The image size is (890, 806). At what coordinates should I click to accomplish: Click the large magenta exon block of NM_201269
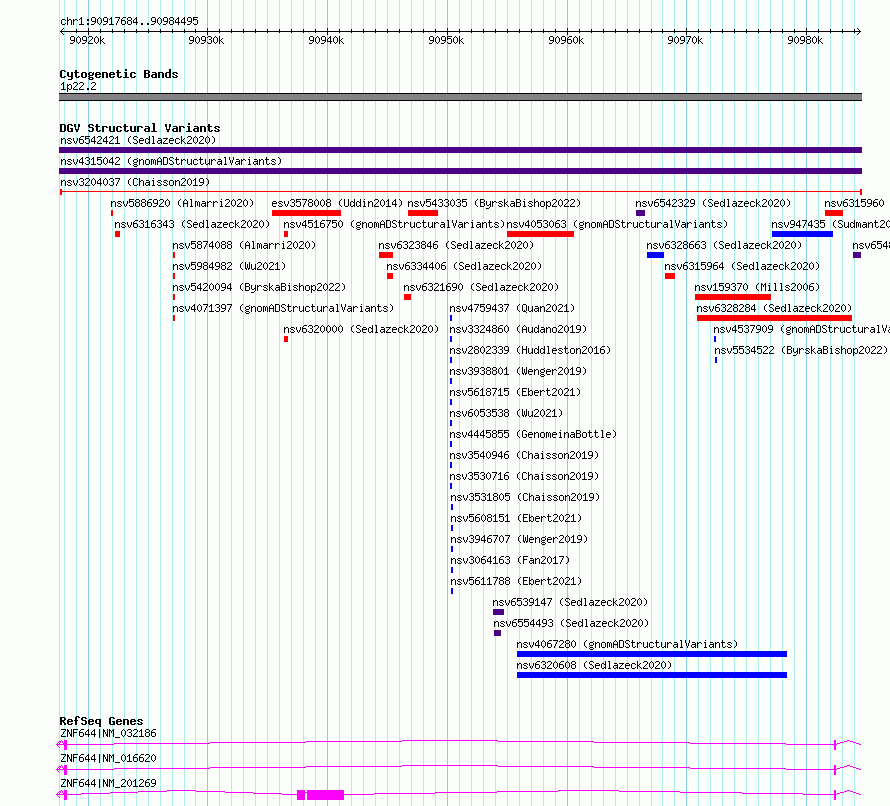point(325,795)
